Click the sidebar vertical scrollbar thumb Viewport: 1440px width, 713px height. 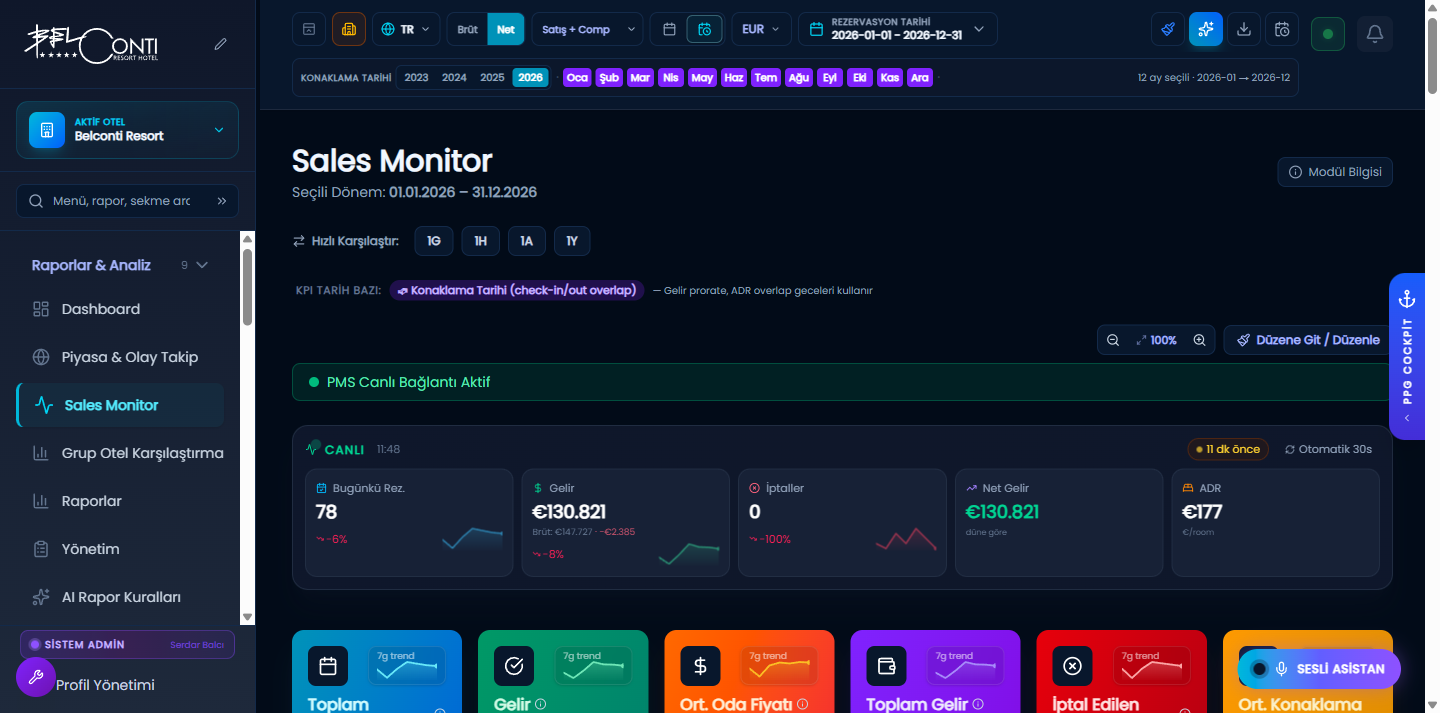coord(248,286)
